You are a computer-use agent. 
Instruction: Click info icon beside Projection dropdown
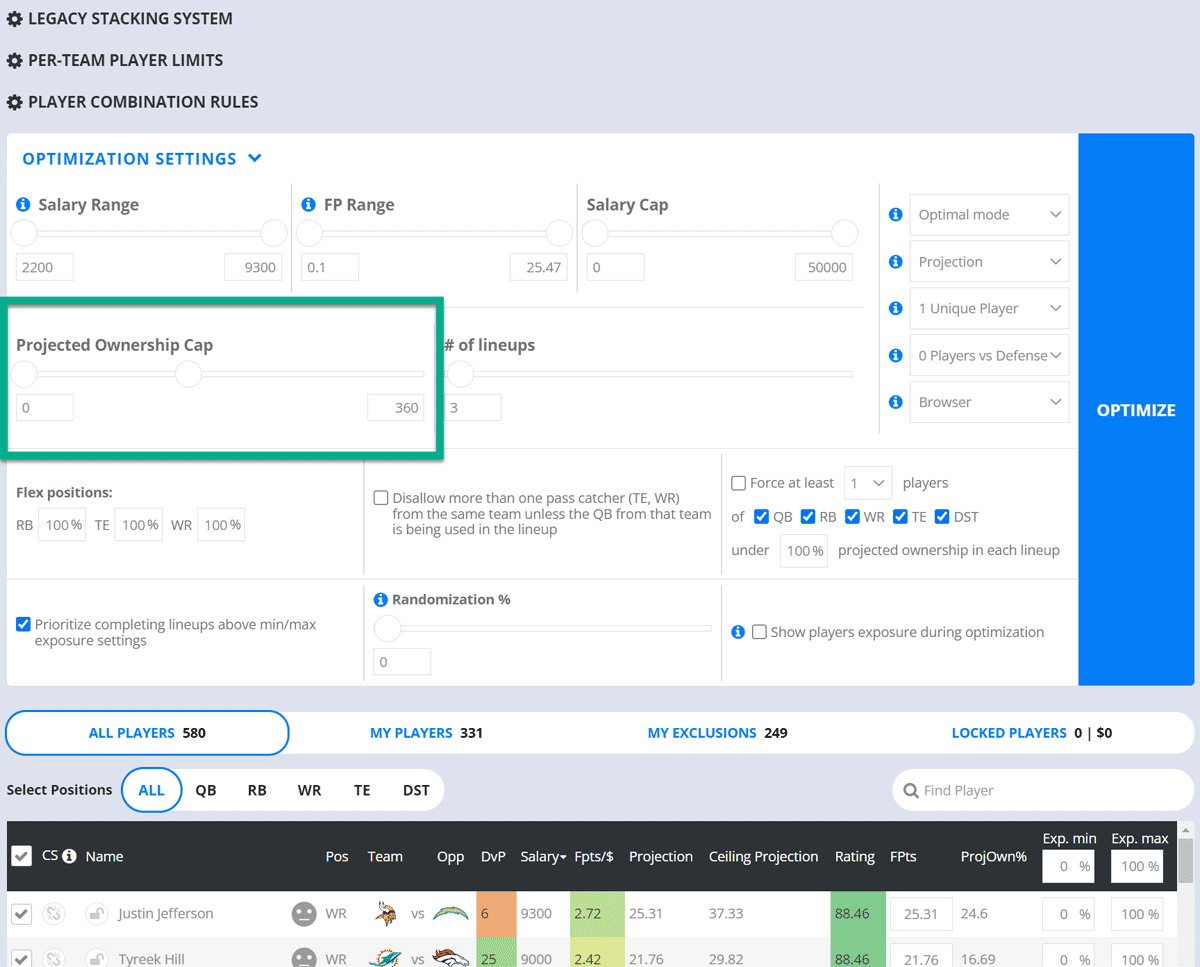point(896,262)
